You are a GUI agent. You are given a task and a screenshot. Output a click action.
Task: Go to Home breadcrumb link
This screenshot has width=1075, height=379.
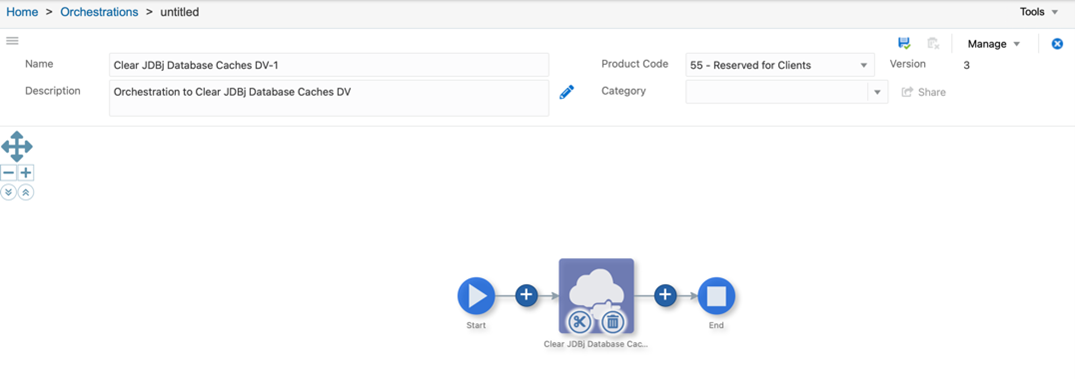pyautogui.click(x=22, y=12)
